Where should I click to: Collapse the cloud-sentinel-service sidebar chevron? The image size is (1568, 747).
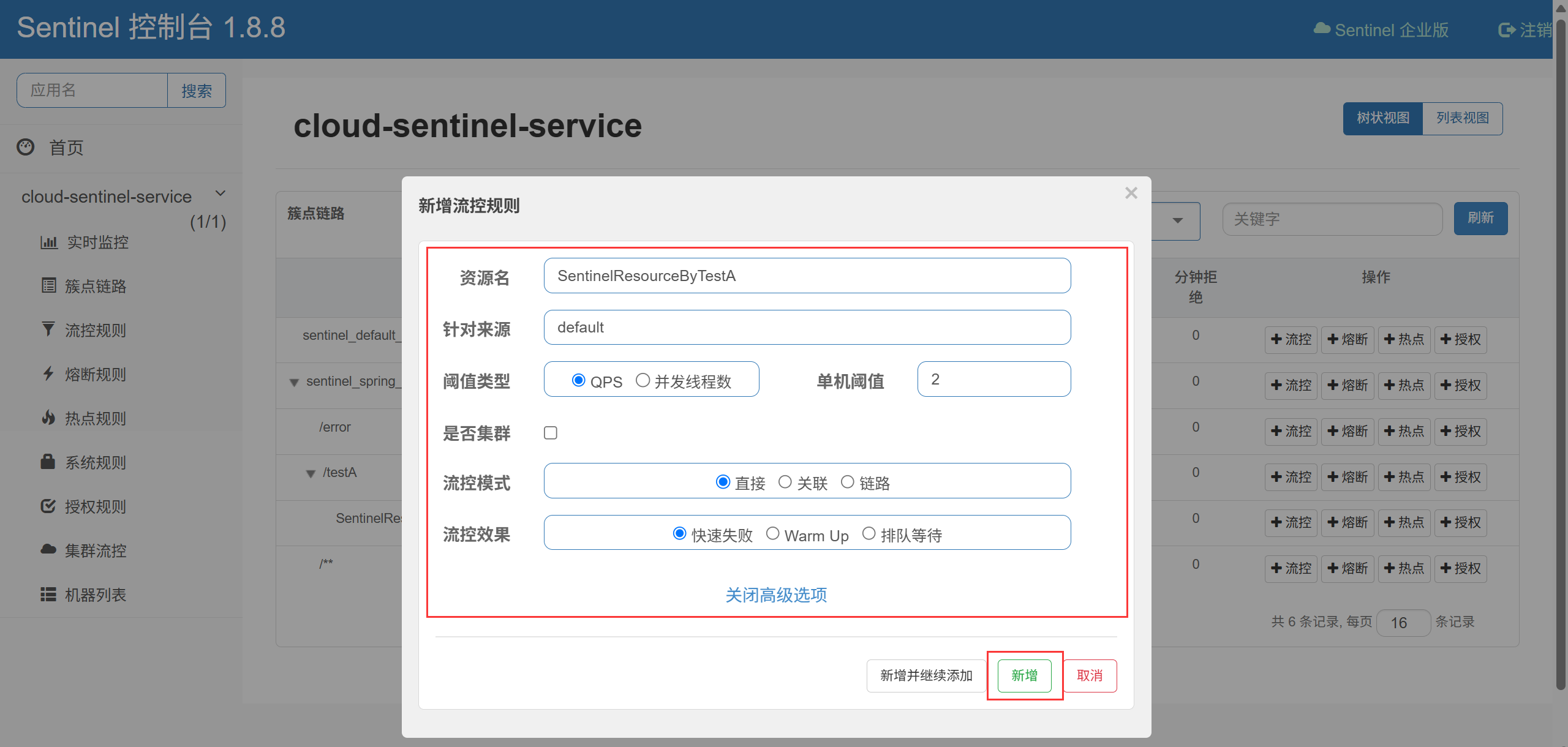pyautogui.click(x=221, y=193)
